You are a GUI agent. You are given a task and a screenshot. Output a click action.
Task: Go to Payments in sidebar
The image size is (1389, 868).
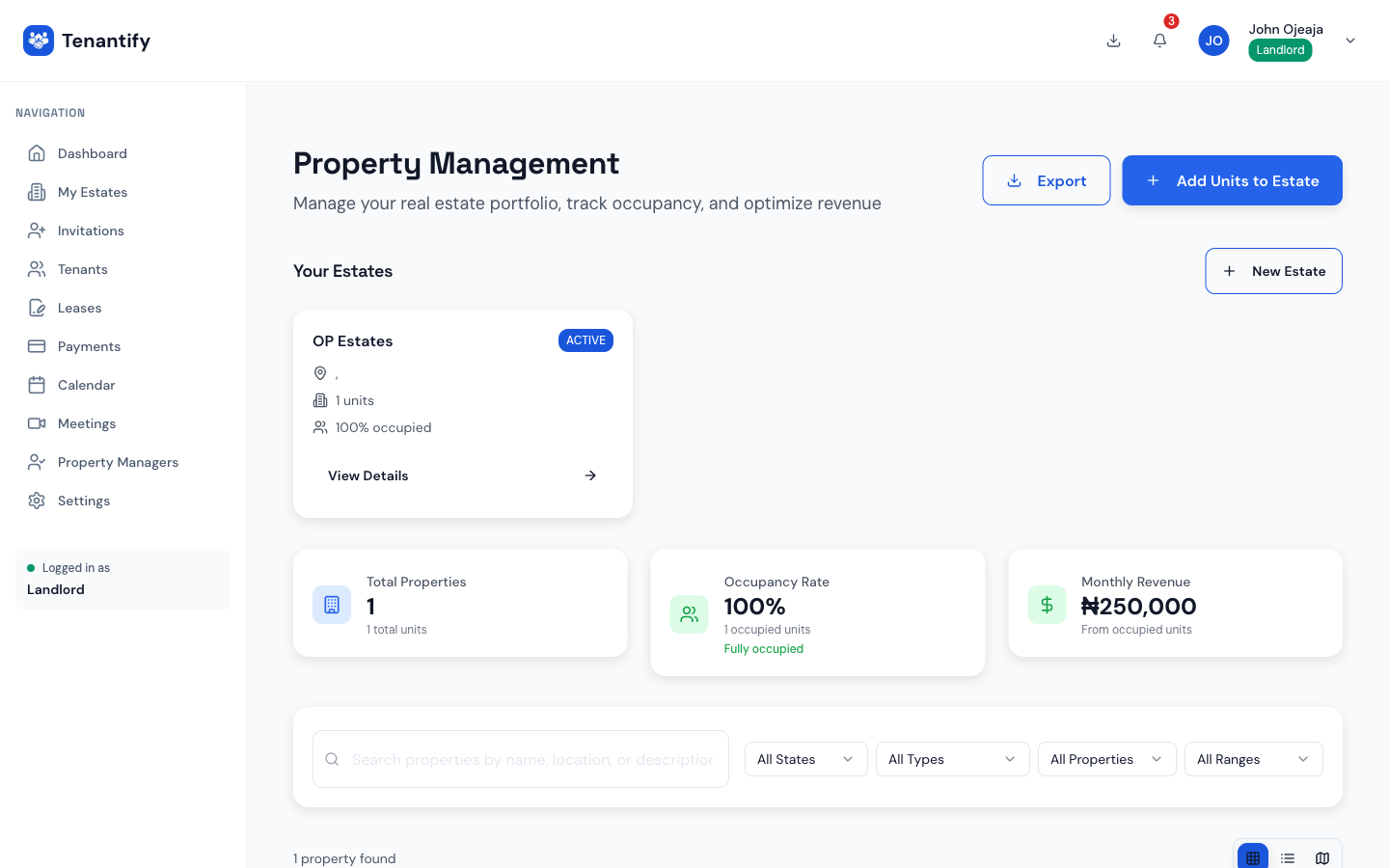(123, 346)
